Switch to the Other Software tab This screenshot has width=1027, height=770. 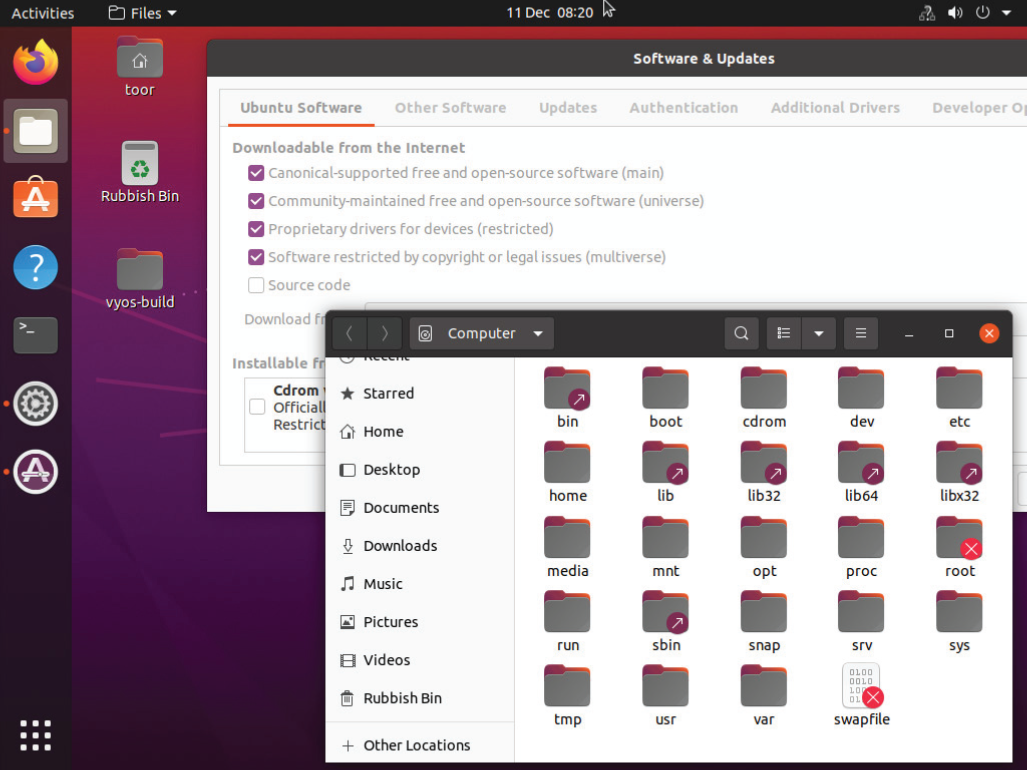tap(450, 108)
